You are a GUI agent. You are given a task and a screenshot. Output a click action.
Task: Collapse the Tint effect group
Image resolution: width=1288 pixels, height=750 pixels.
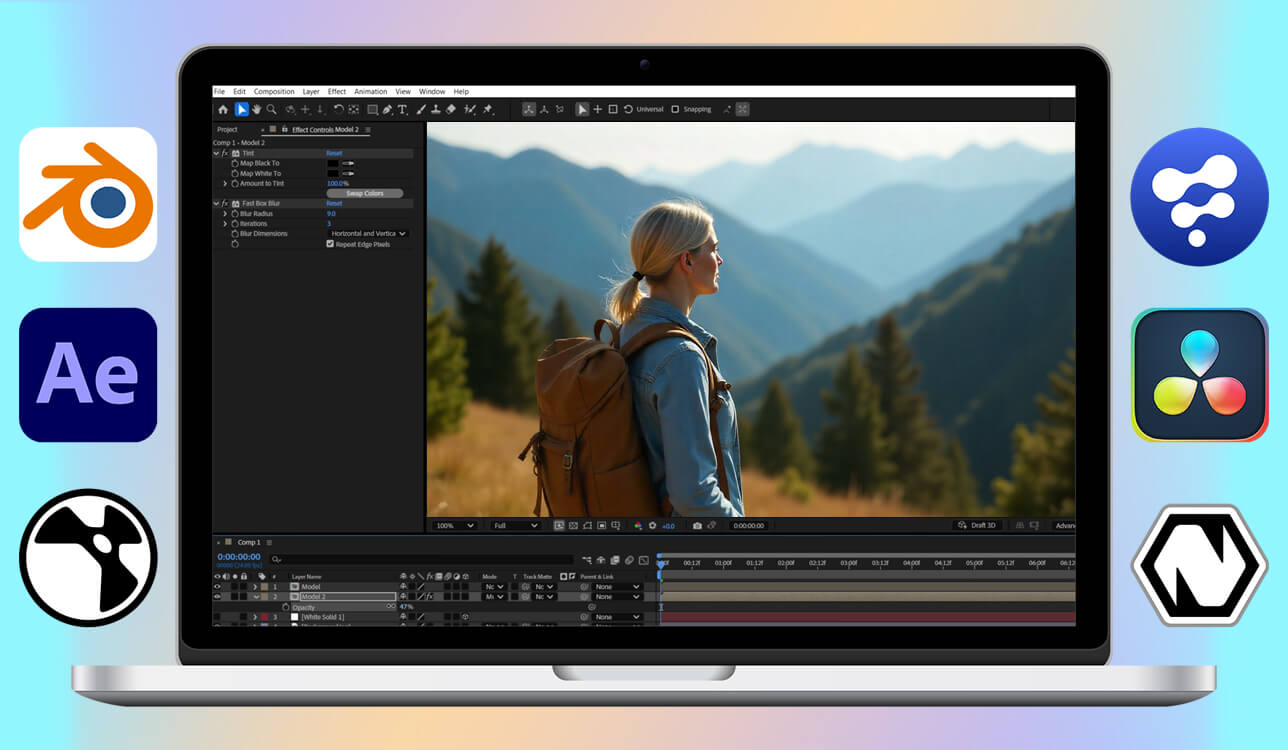point(216,153)
